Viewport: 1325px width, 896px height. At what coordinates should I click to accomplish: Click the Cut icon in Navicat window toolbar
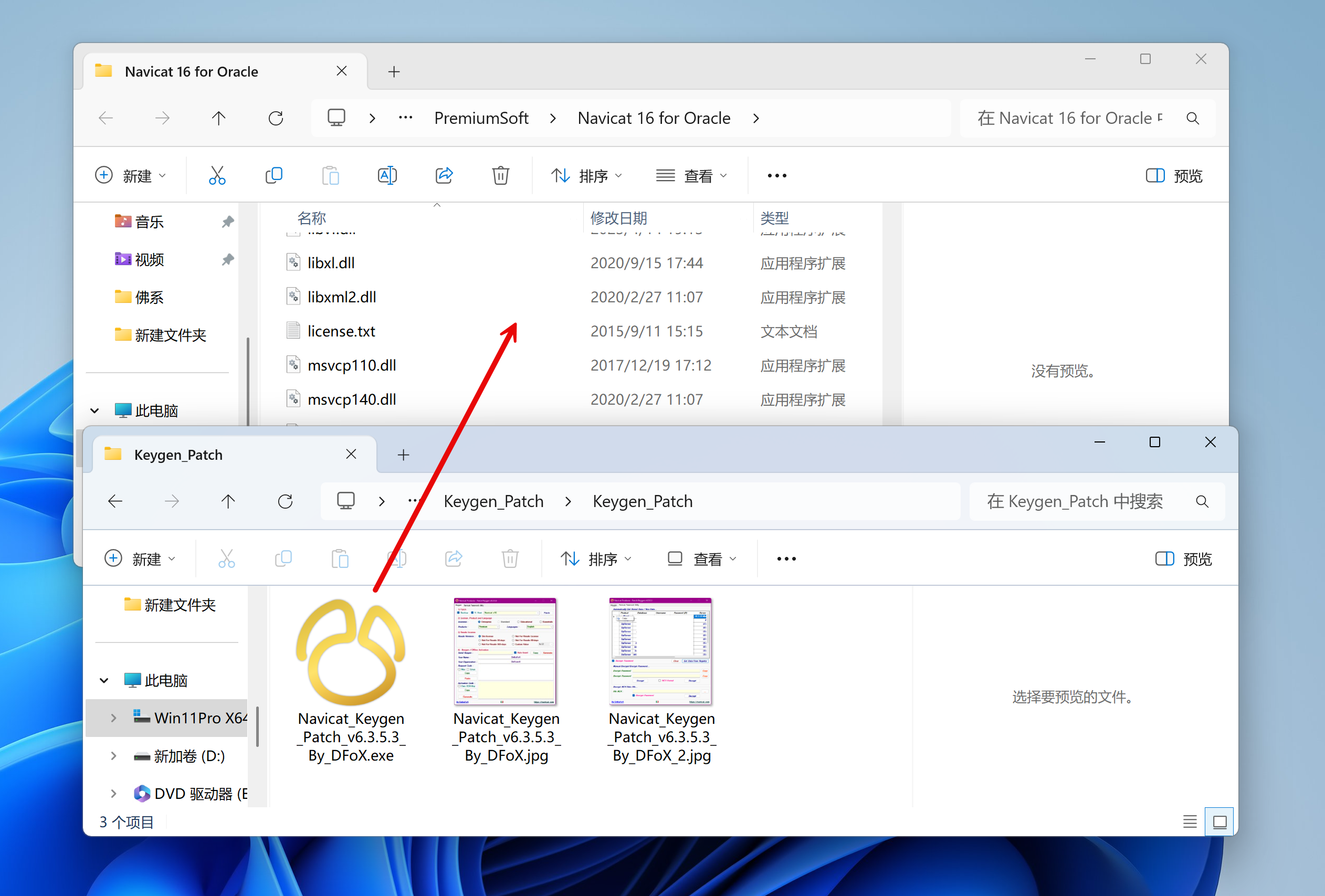tap(217, 175)
